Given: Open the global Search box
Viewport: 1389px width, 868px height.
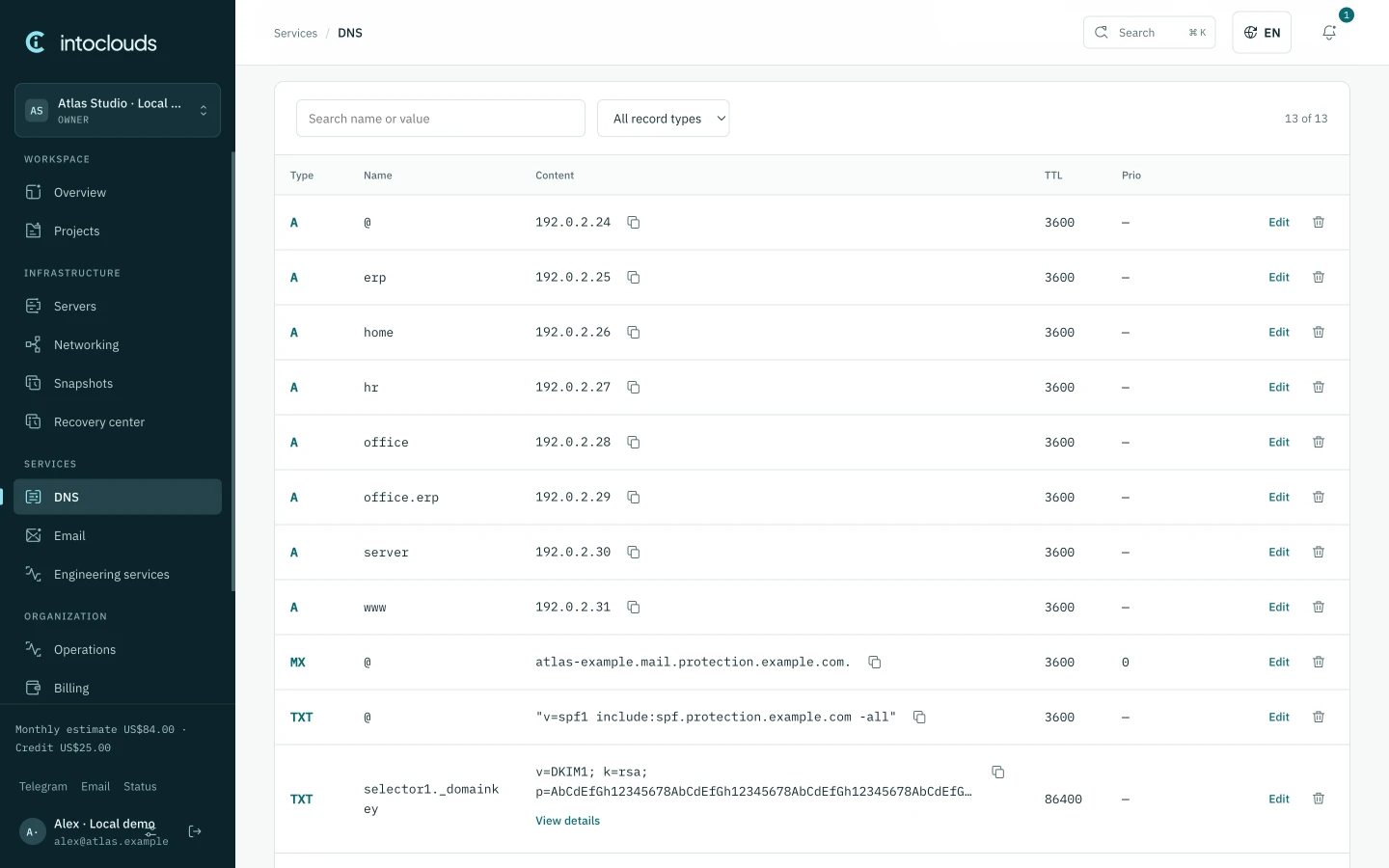Looking at the screenshot, I should coord(1150,33).
